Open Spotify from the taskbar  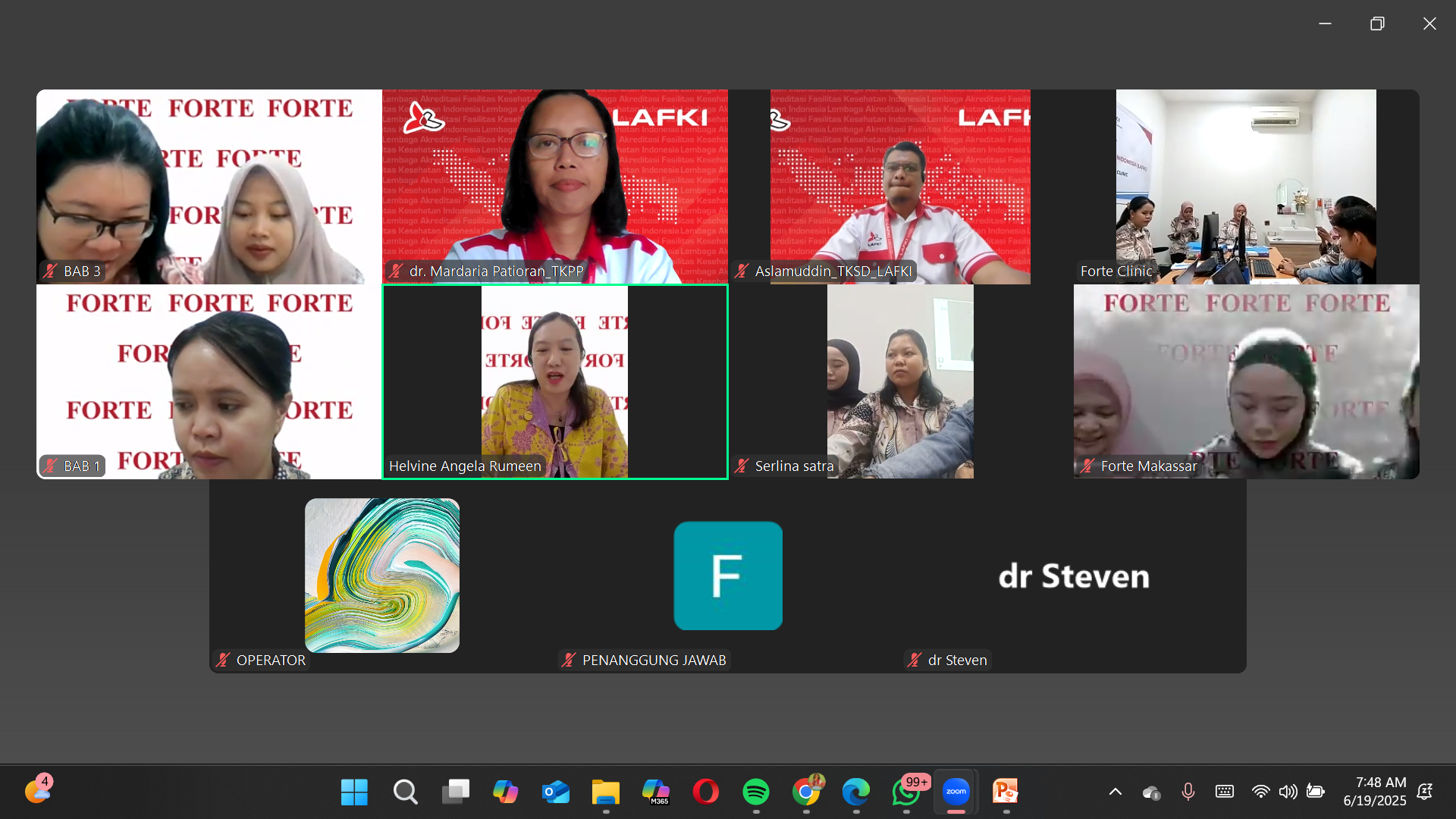click(756, 792)
